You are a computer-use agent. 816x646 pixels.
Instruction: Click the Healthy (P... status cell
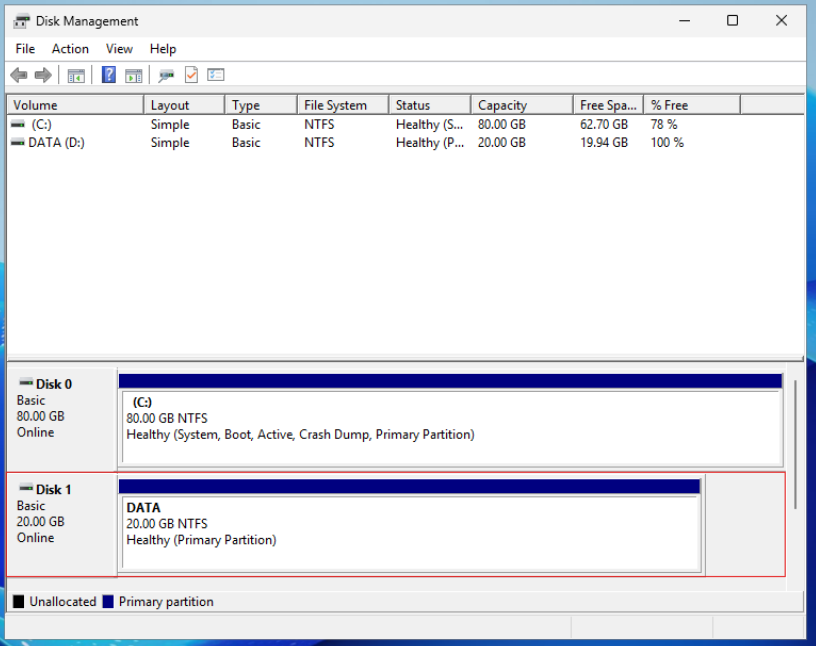(430, 142)
